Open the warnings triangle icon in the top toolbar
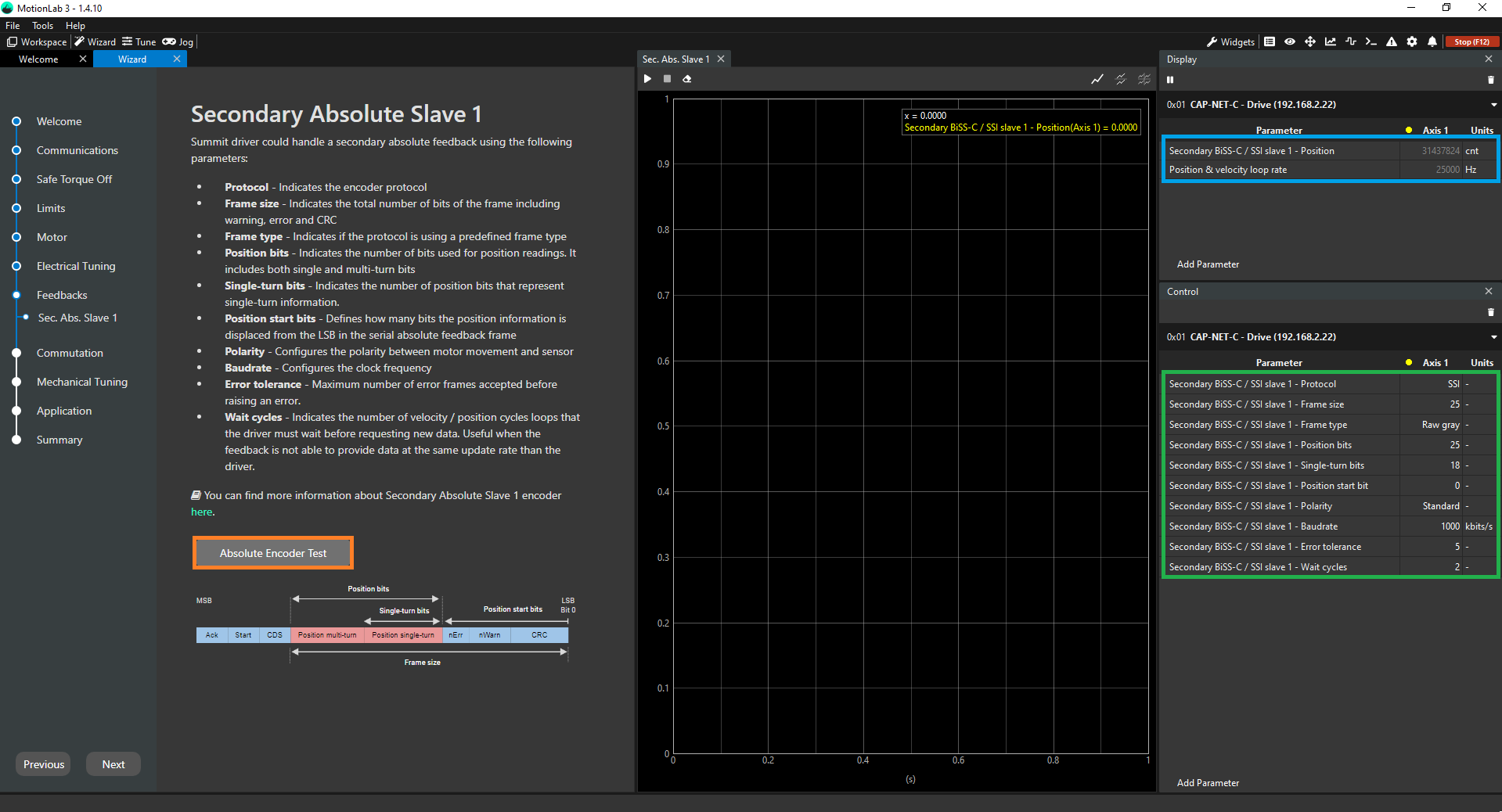 click(1392, 42)
